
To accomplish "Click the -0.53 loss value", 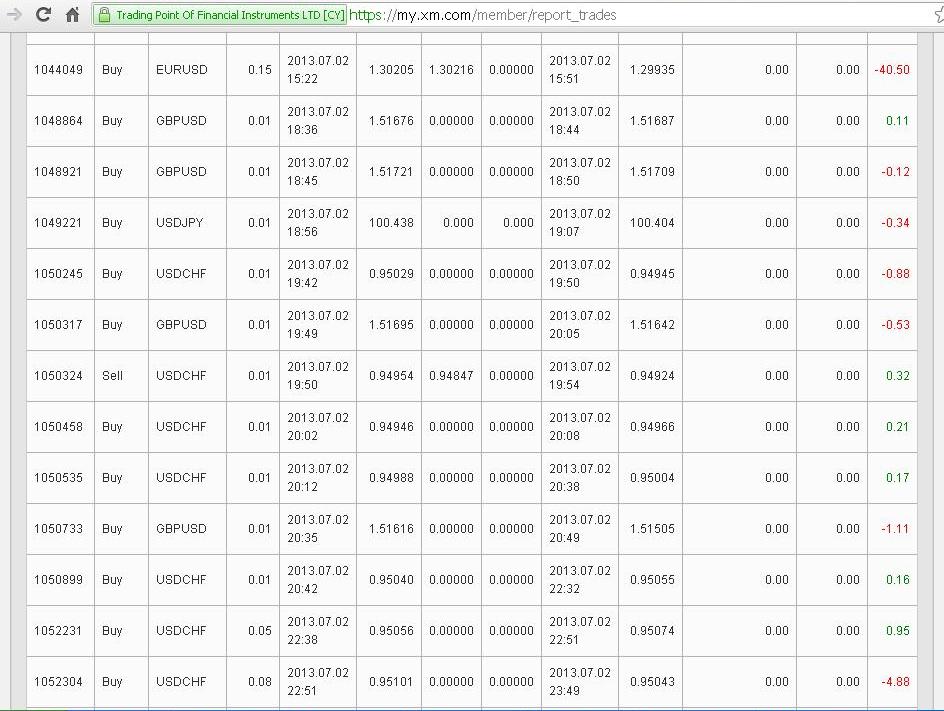I will click(895, 324).
